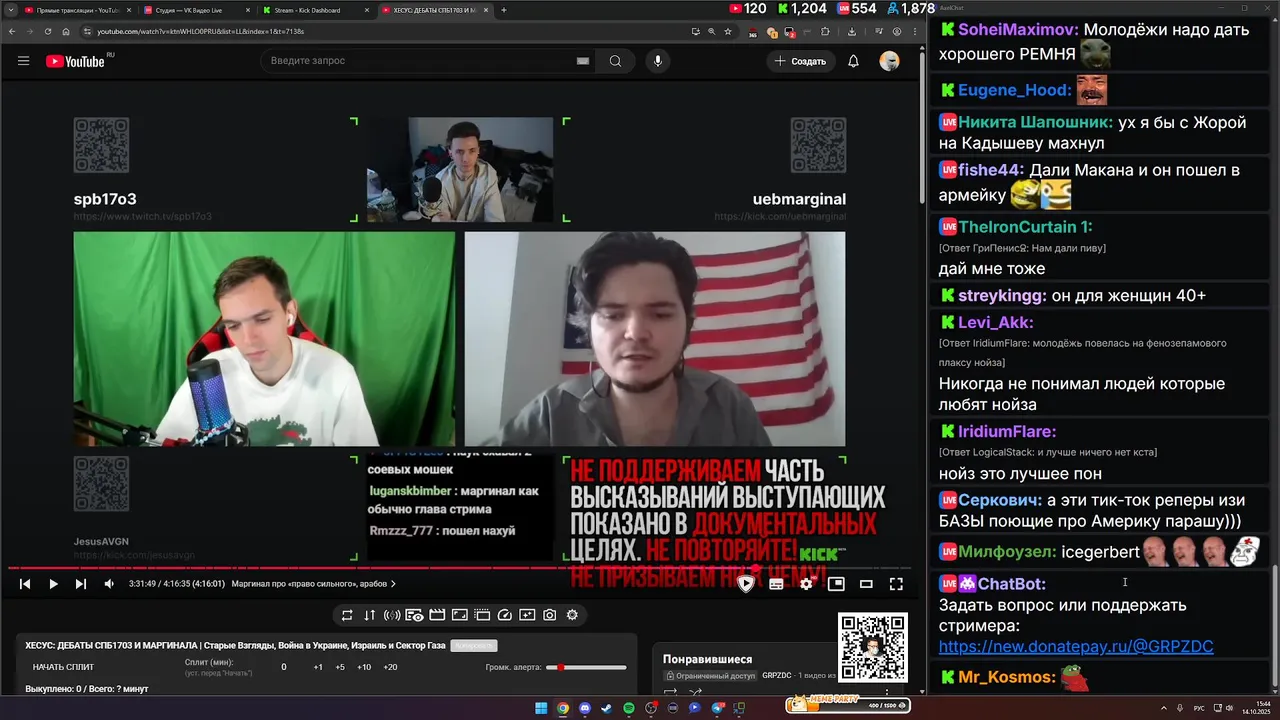Add +20 minutes to split

click(x=390, y=667)
